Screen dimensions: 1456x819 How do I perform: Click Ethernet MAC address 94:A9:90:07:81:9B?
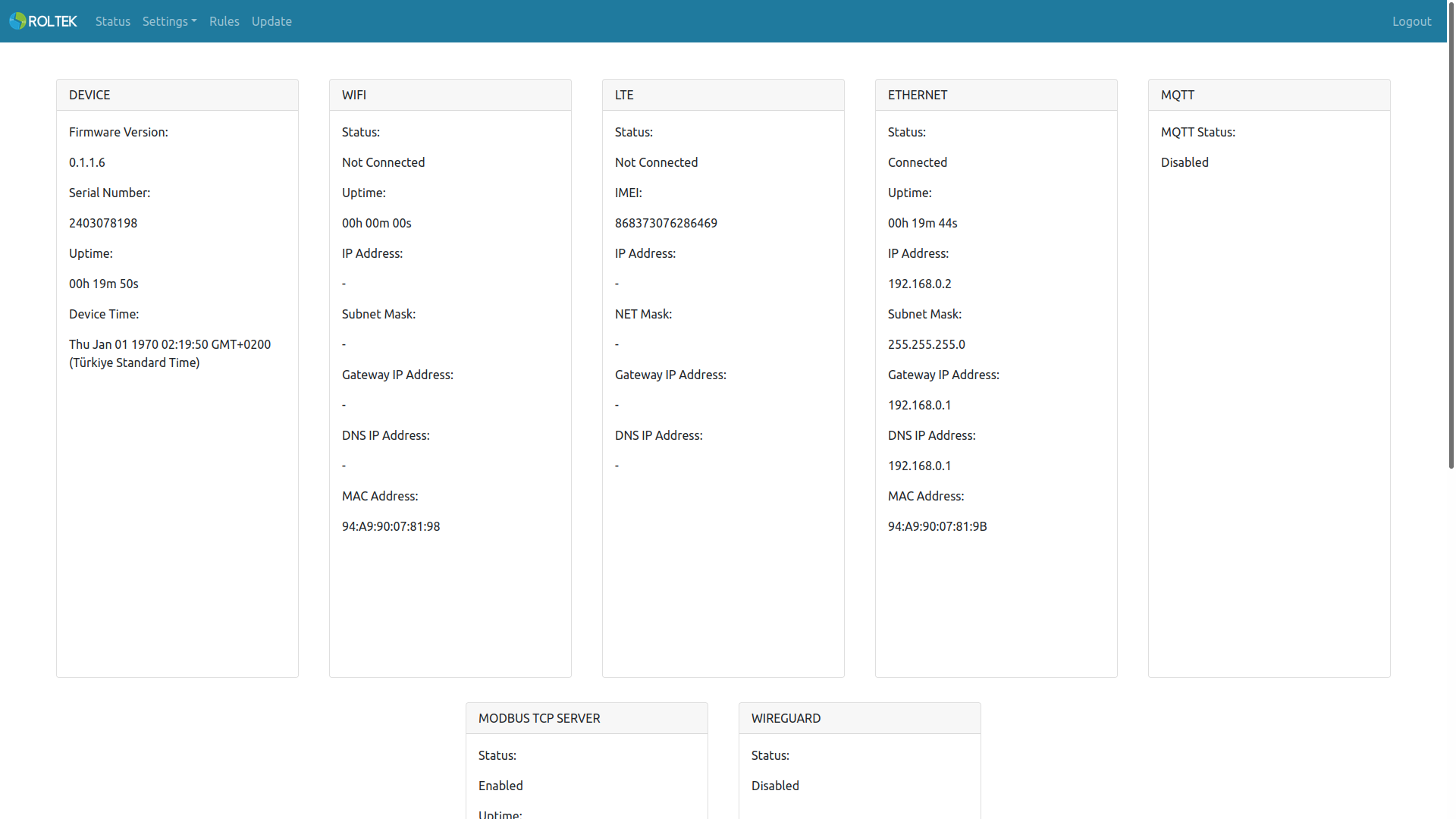click(937, 526)
